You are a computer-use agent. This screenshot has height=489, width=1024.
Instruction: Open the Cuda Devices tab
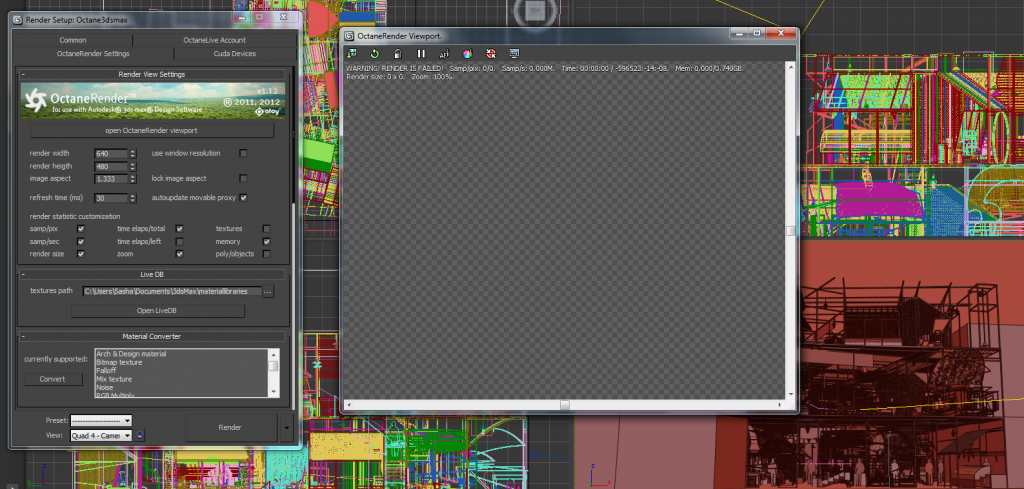click(235, 54)
